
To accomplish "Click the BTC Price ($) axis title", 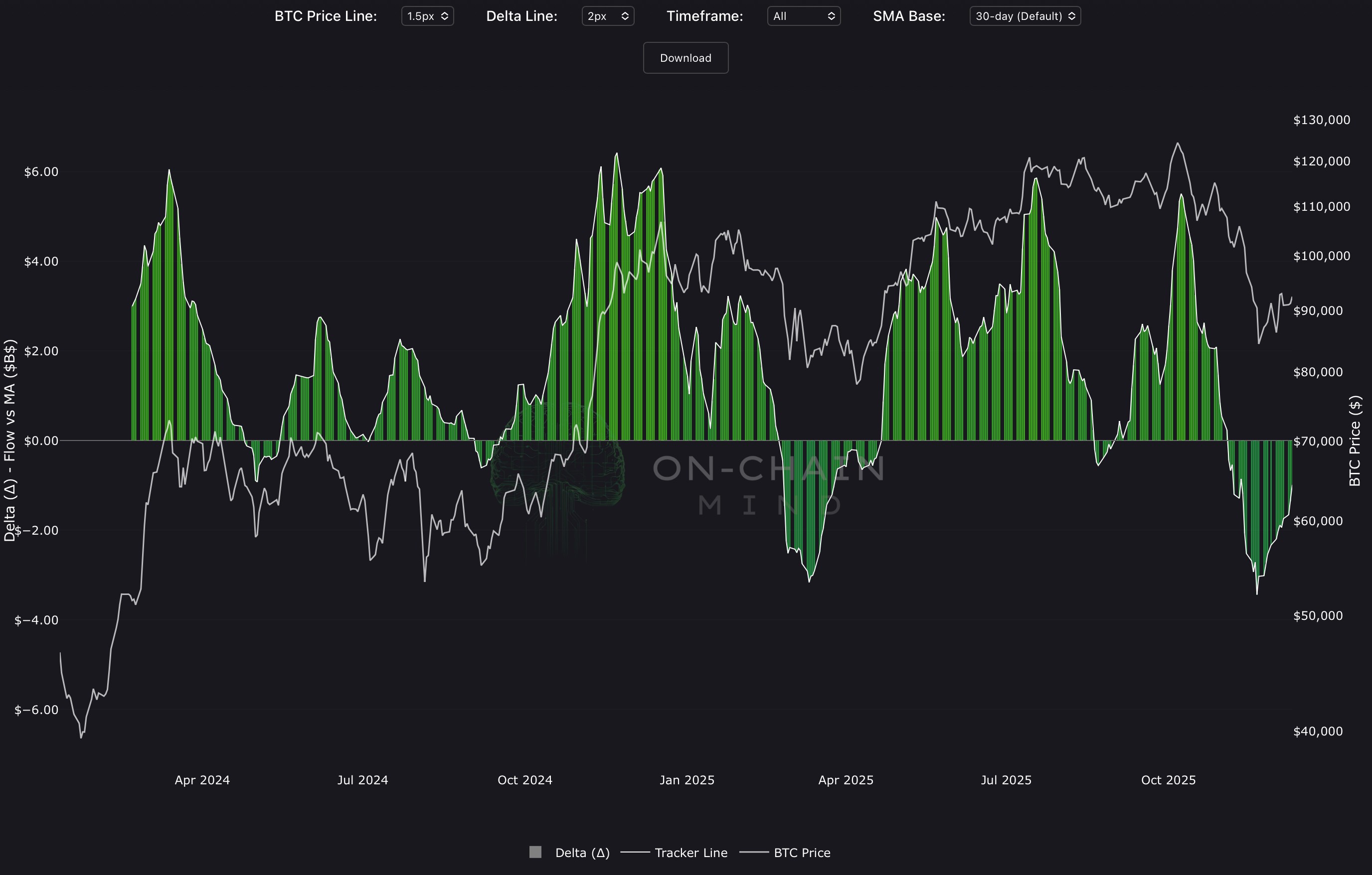I will coord(1355,441).
